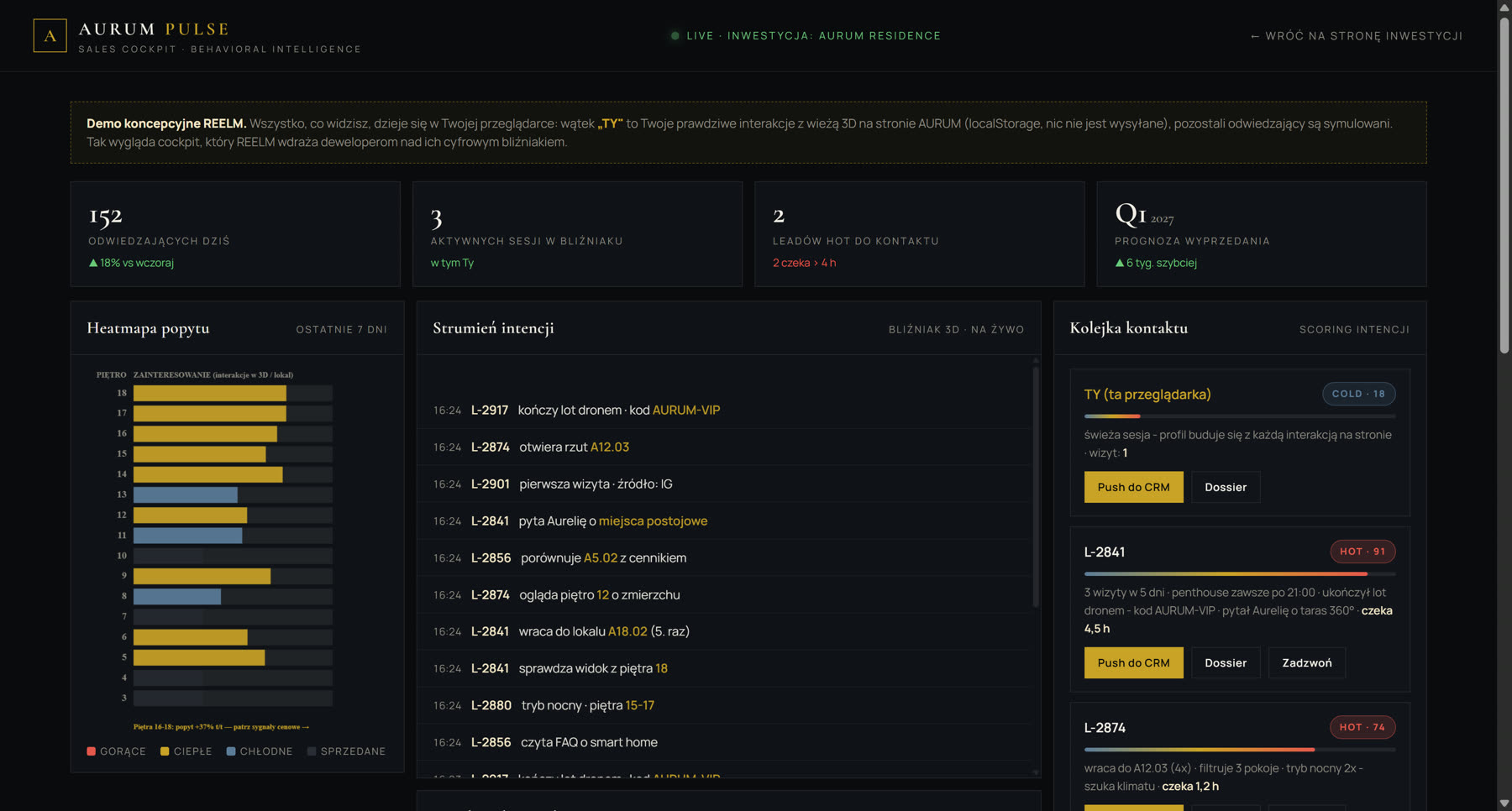
Task: Click the "Kolejka kontaktu" panel heading
Action: [x=1129, y=328]
